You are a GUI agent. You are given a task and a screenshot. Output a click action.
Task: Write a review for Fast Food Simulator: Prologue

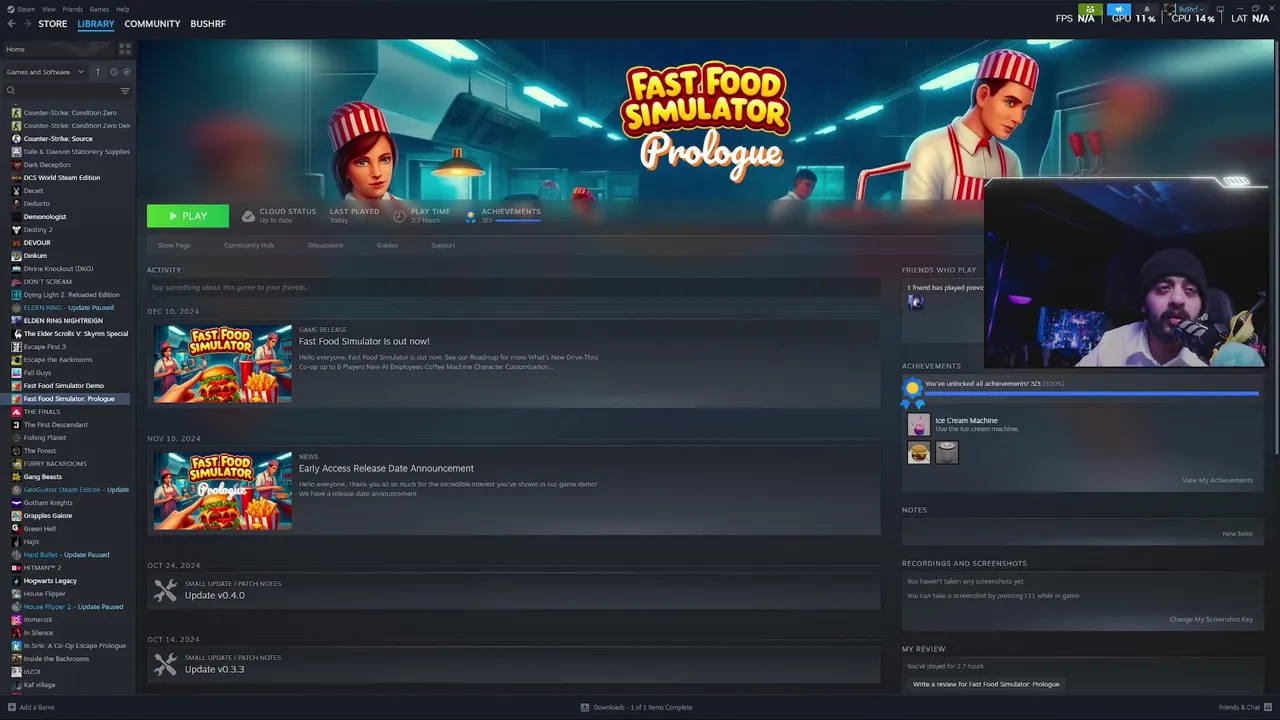(x=986, y=684)
